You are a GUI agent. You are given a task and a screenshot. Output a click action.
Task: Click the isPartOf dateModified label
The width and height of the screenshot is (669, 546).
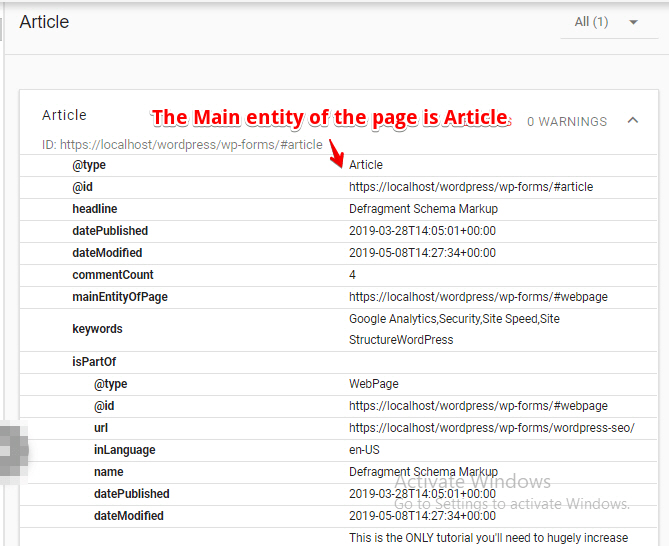click(128, 516)
